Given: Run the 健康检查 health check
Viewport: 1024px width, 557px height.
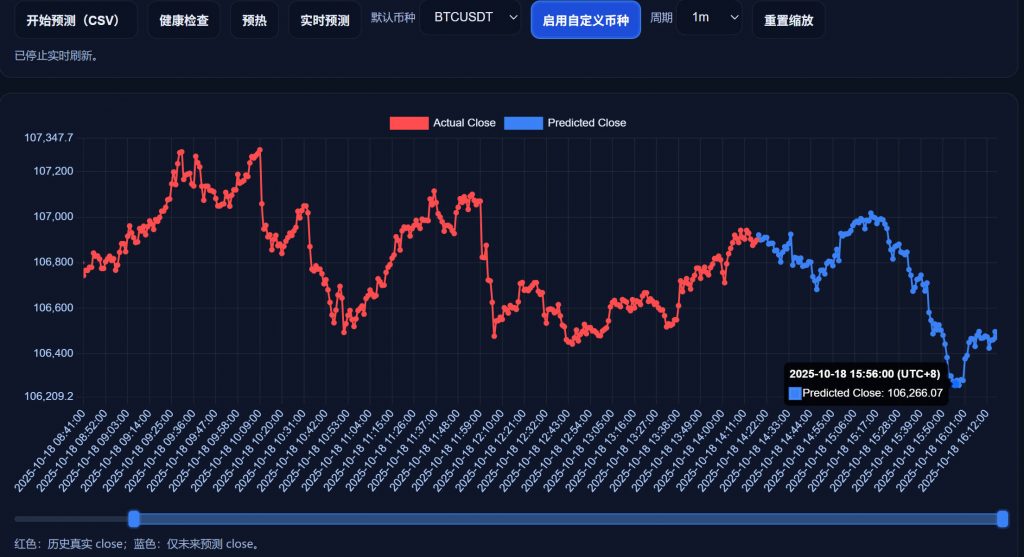Looking at the screenshot, I should pos(184,20).
